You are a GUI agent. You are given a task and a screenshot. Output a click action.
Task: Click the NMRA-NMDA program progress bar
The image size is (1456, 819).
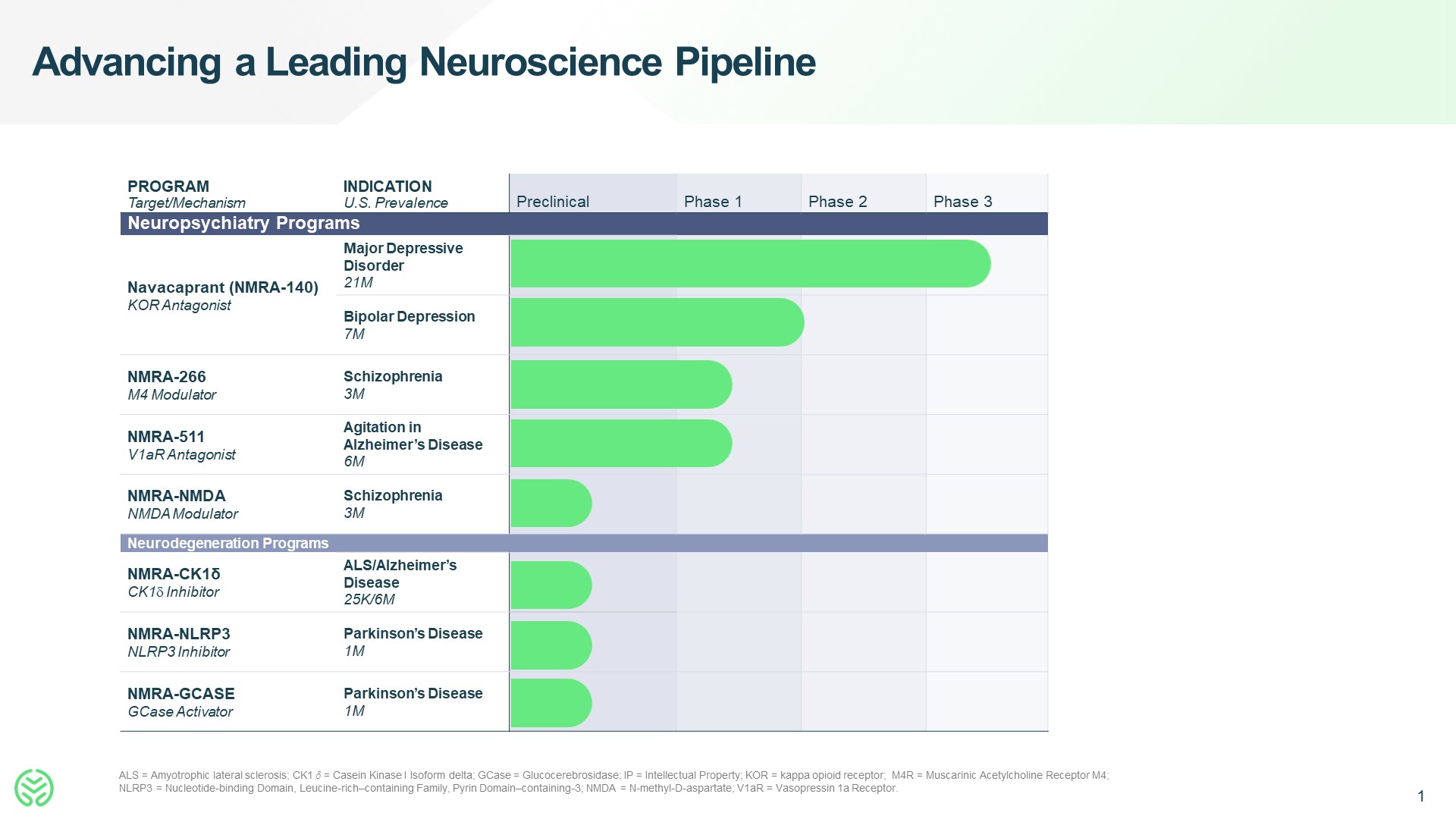[551, 503]
